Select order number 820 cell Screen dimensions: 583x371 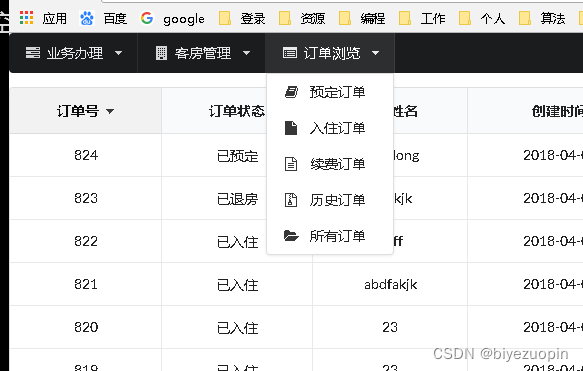coord(86,327)
